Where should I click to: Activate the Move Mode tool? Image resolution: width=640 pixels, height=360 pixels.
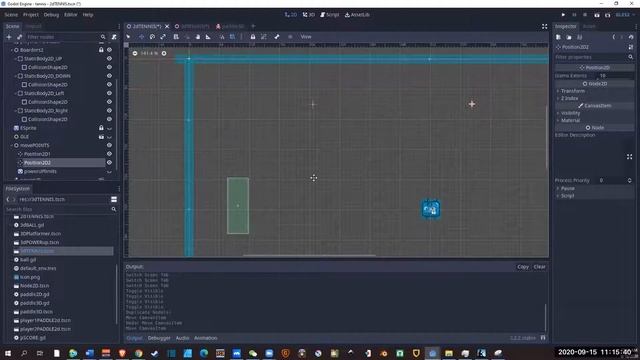coord(141,37)
